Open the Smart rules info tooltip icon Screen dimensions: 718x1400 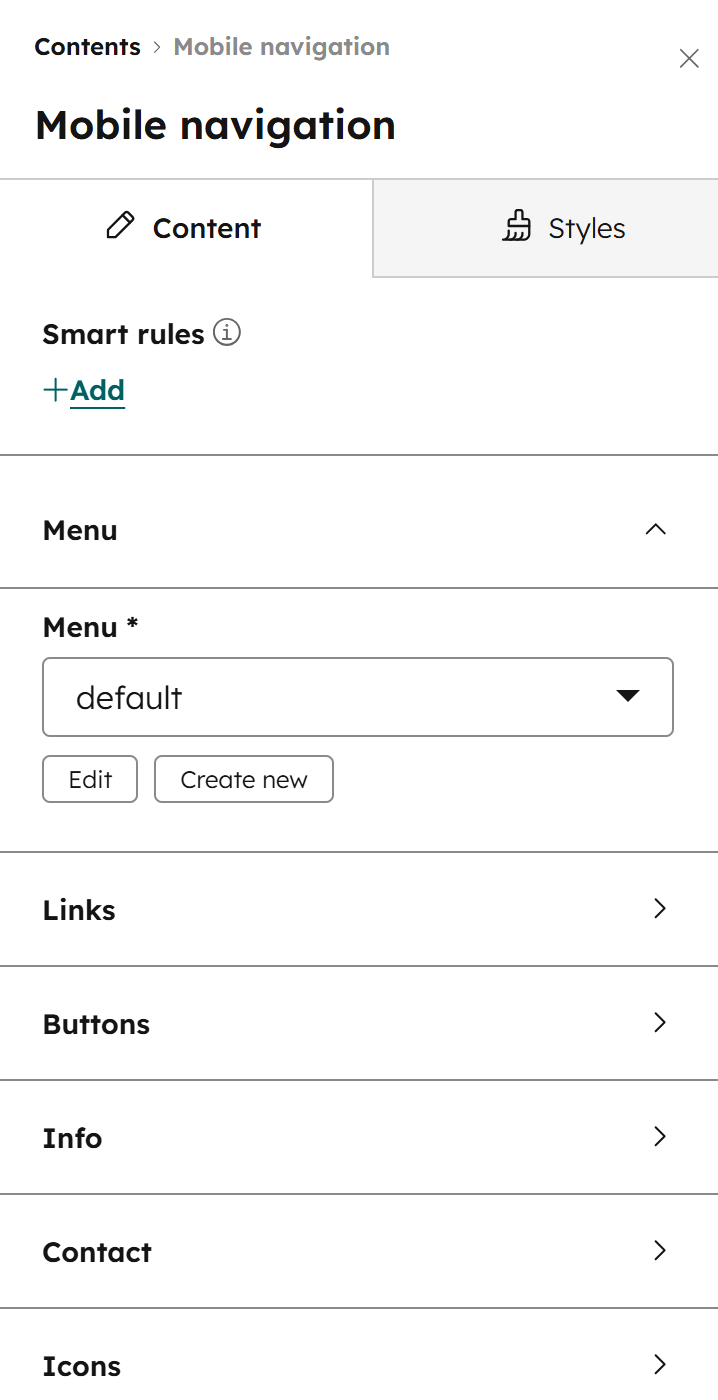click(227, 333)
